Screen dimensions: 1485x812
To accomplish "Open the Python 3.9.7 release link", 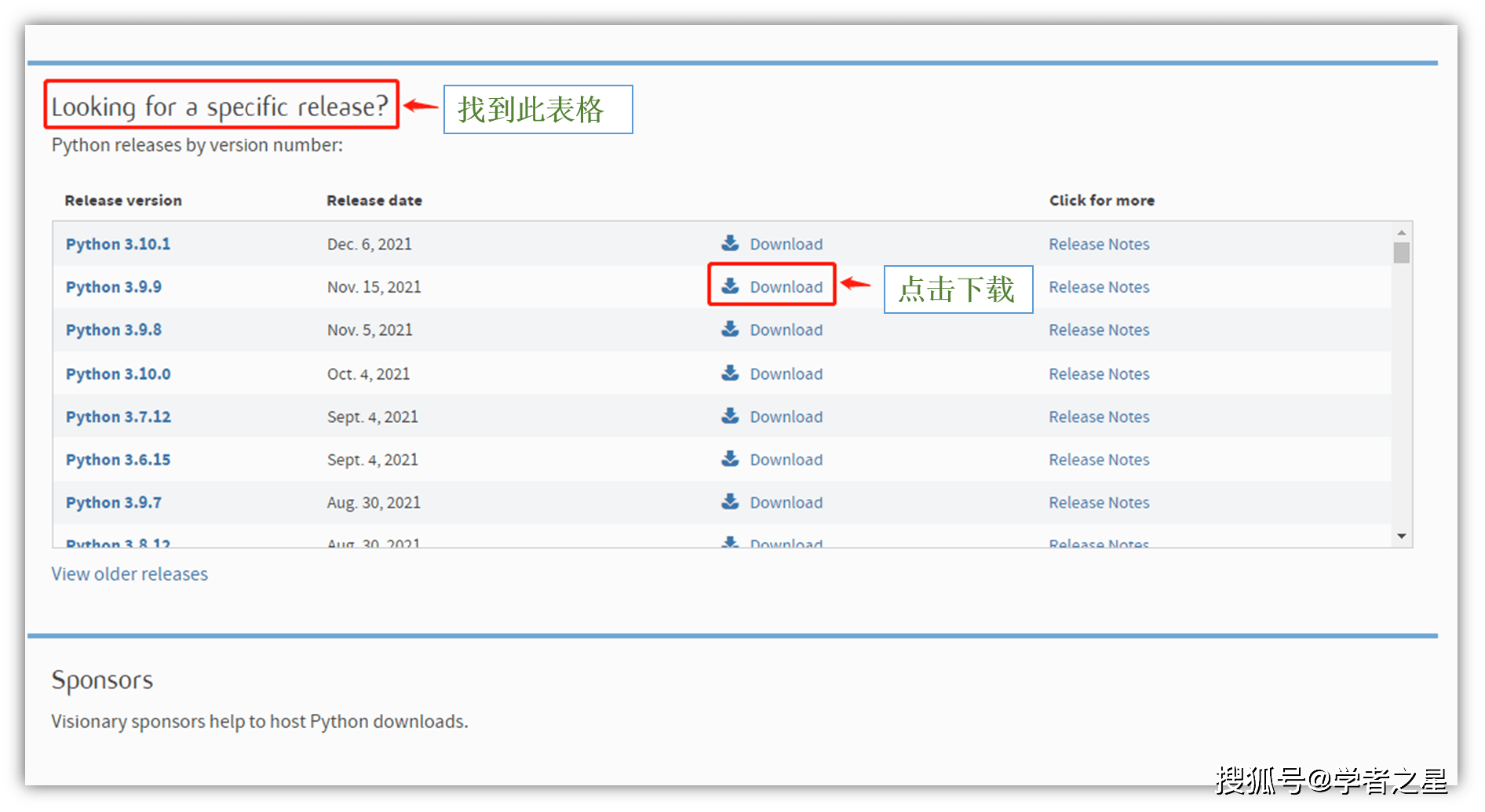I will (x=114, y=503).
